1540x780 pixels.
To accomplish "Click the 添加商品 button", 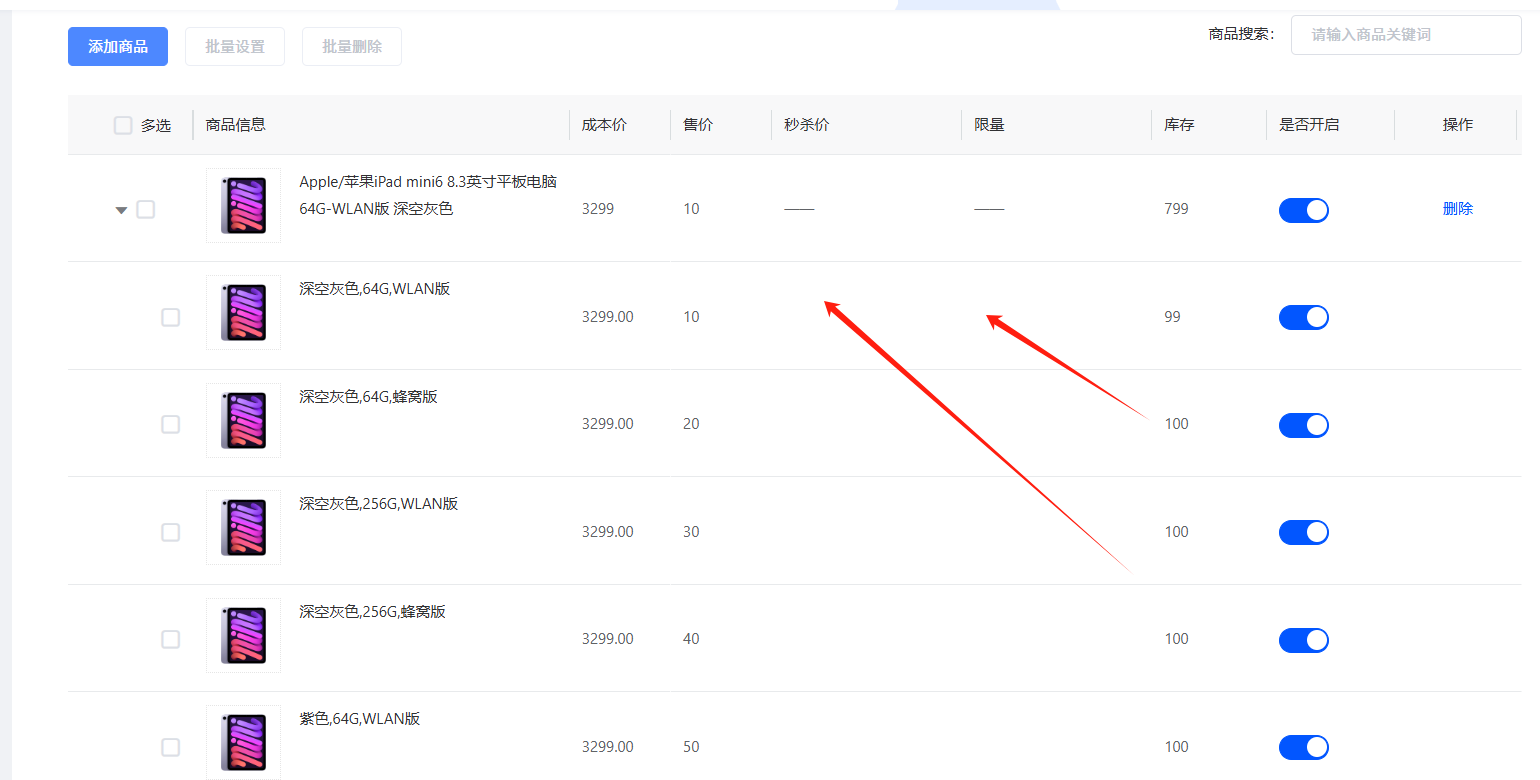I will 118,46.
